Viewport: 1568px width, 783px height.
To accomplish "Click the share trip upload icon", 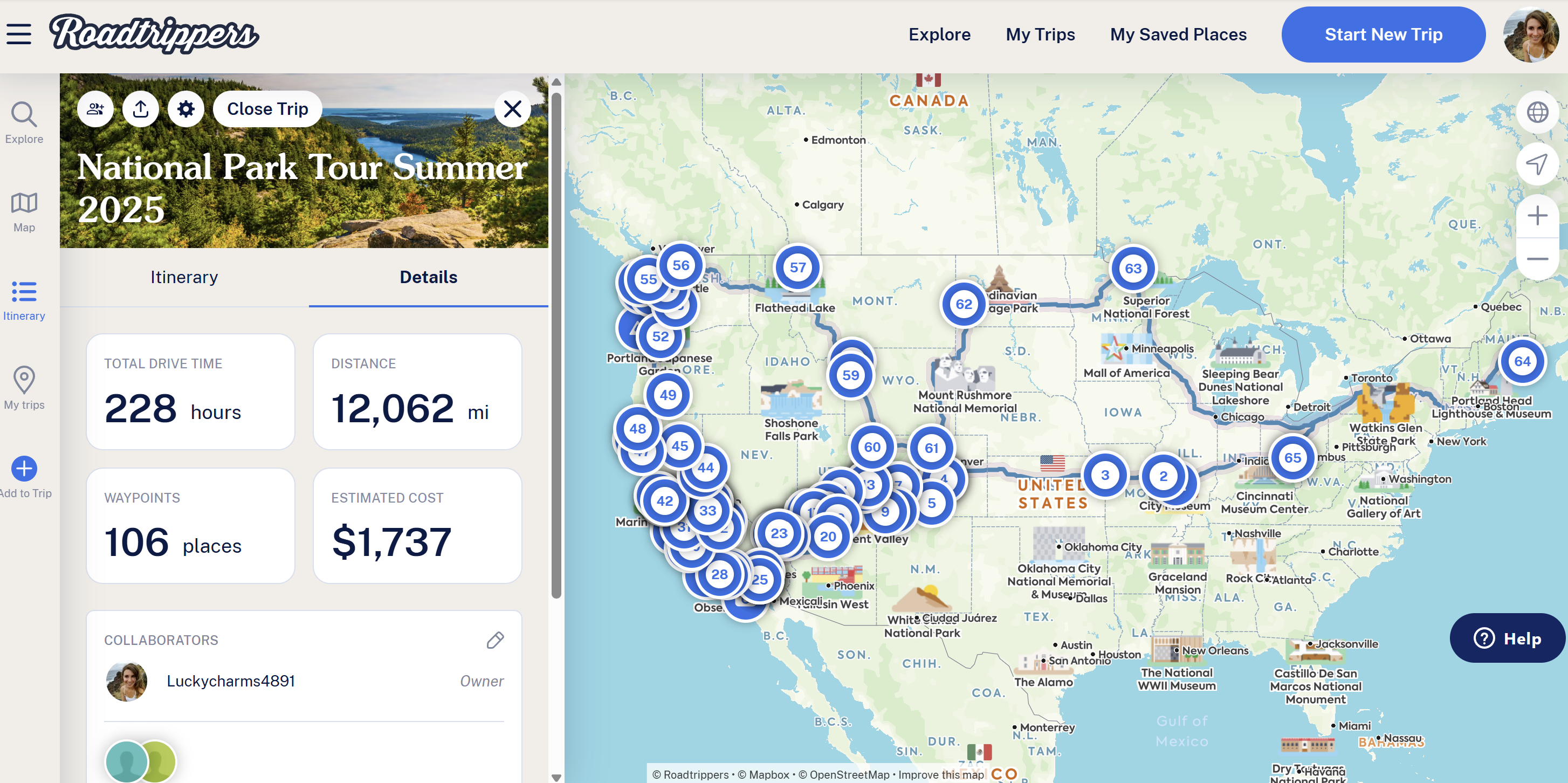I will 141,109.
